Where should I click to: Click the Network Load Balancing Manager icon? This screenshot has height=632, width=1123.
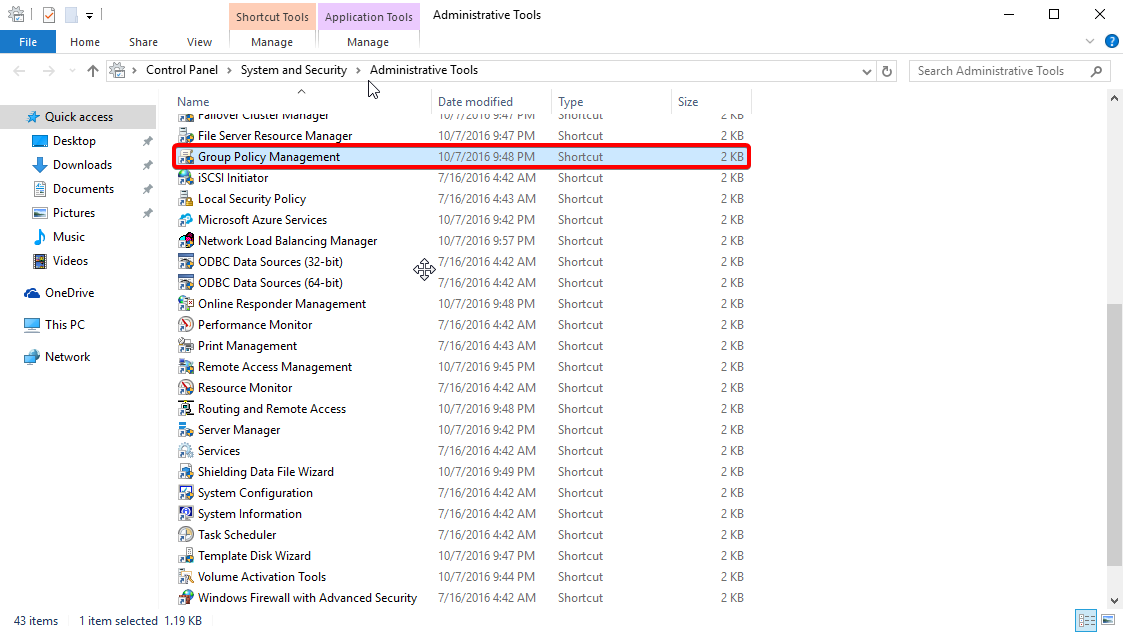click(185, 241)
